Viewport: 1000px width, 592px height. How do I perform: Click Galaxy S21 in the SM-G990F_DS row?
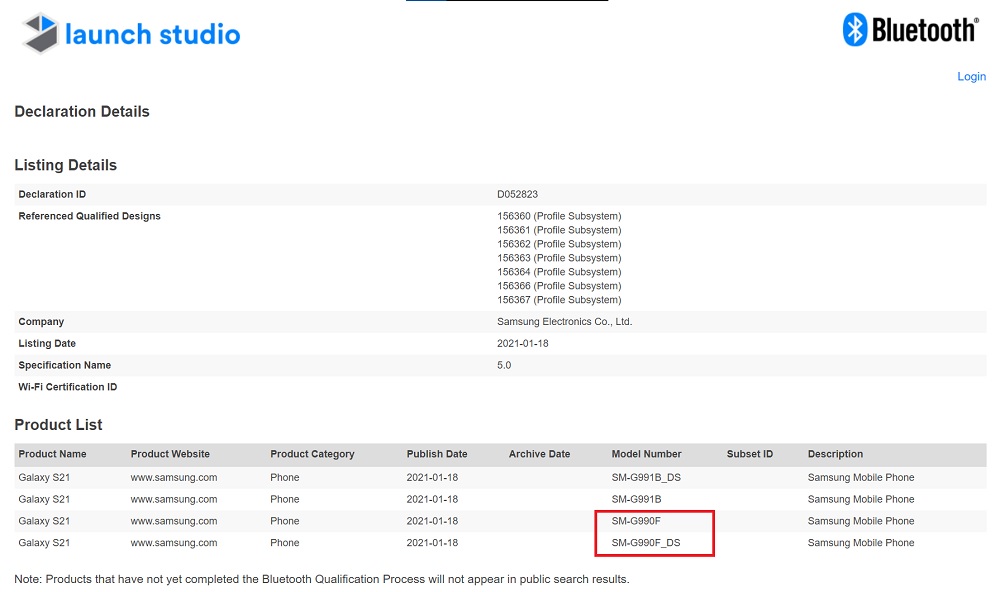44,543
